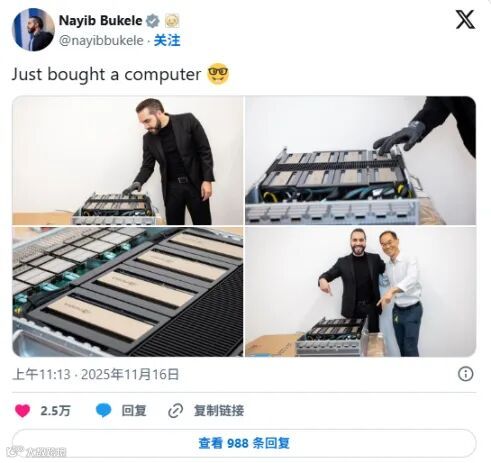Image resolution: width=491 pixels, height=463 pixels.
Task: Open the tweet timestamp 上午11:13
Action: pyautogui.click(x=41, y=374)
